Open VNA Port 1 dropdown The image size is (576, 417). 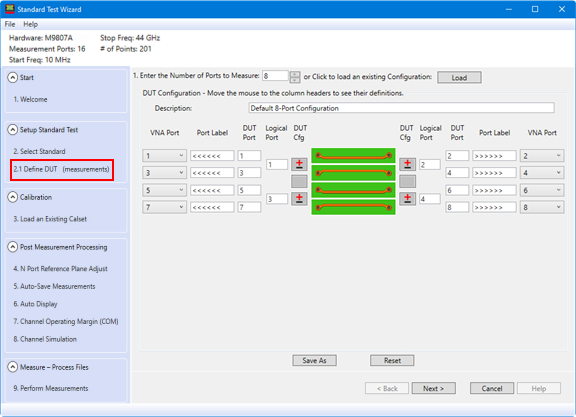(164, 156)
